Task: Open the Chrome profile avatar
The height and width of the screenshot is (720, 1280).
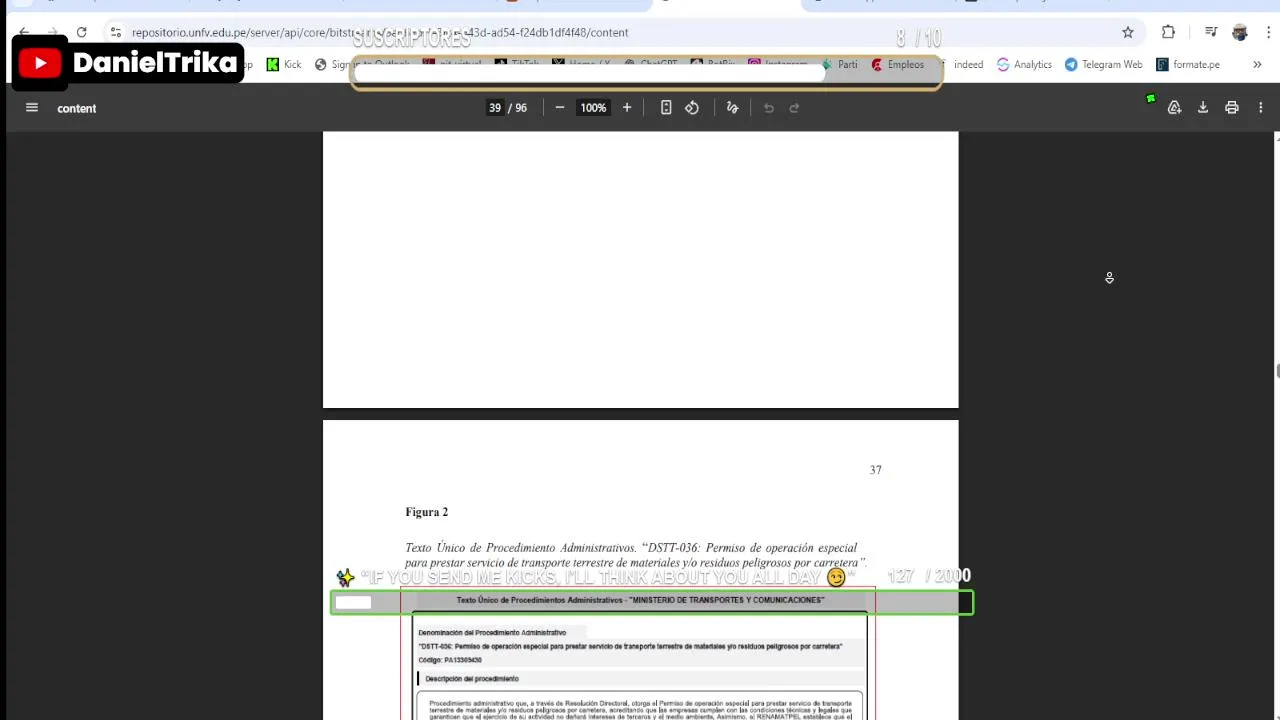Action: [1240, 32]
